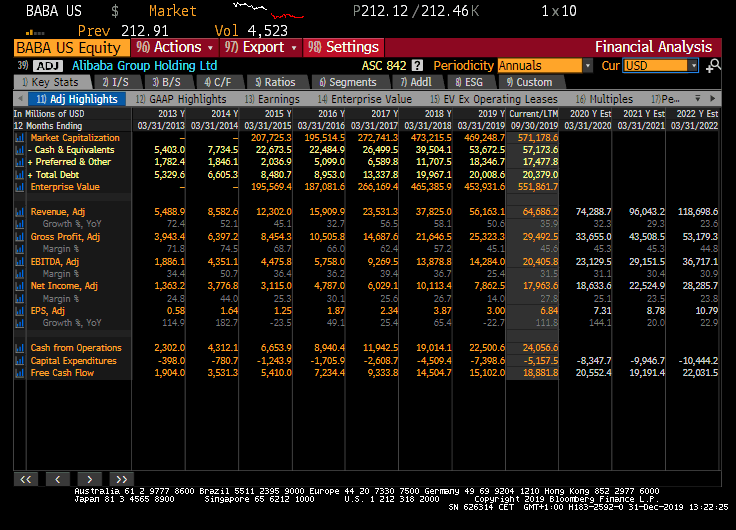
Task: Open chart icon for Enterprise Value row
Action: tap(20, 187)
